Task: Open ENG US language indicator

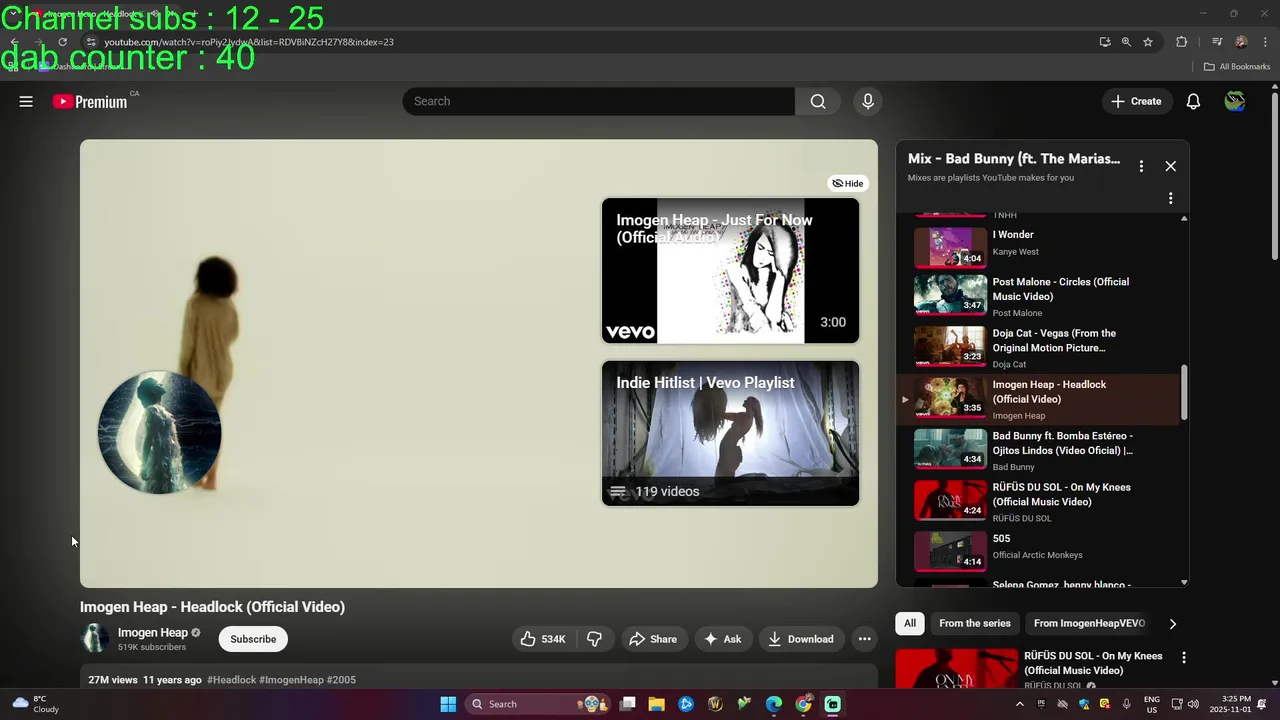Action: [1151, 704]
